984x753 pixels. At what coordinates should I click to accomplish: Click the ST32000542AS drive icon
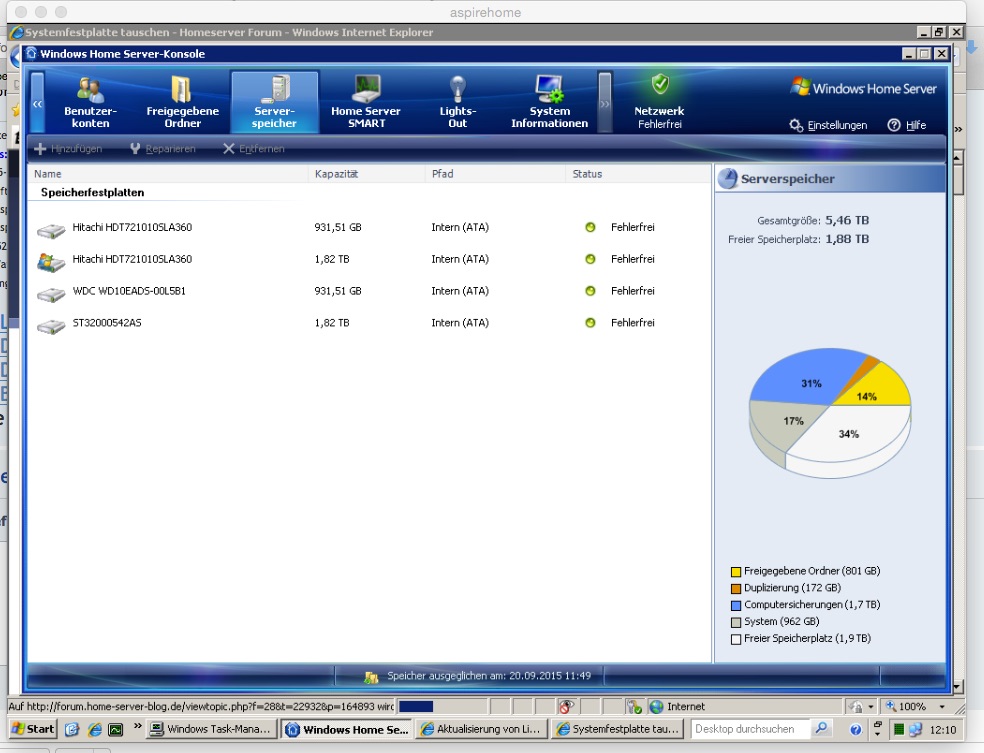(x=51, y=326)
